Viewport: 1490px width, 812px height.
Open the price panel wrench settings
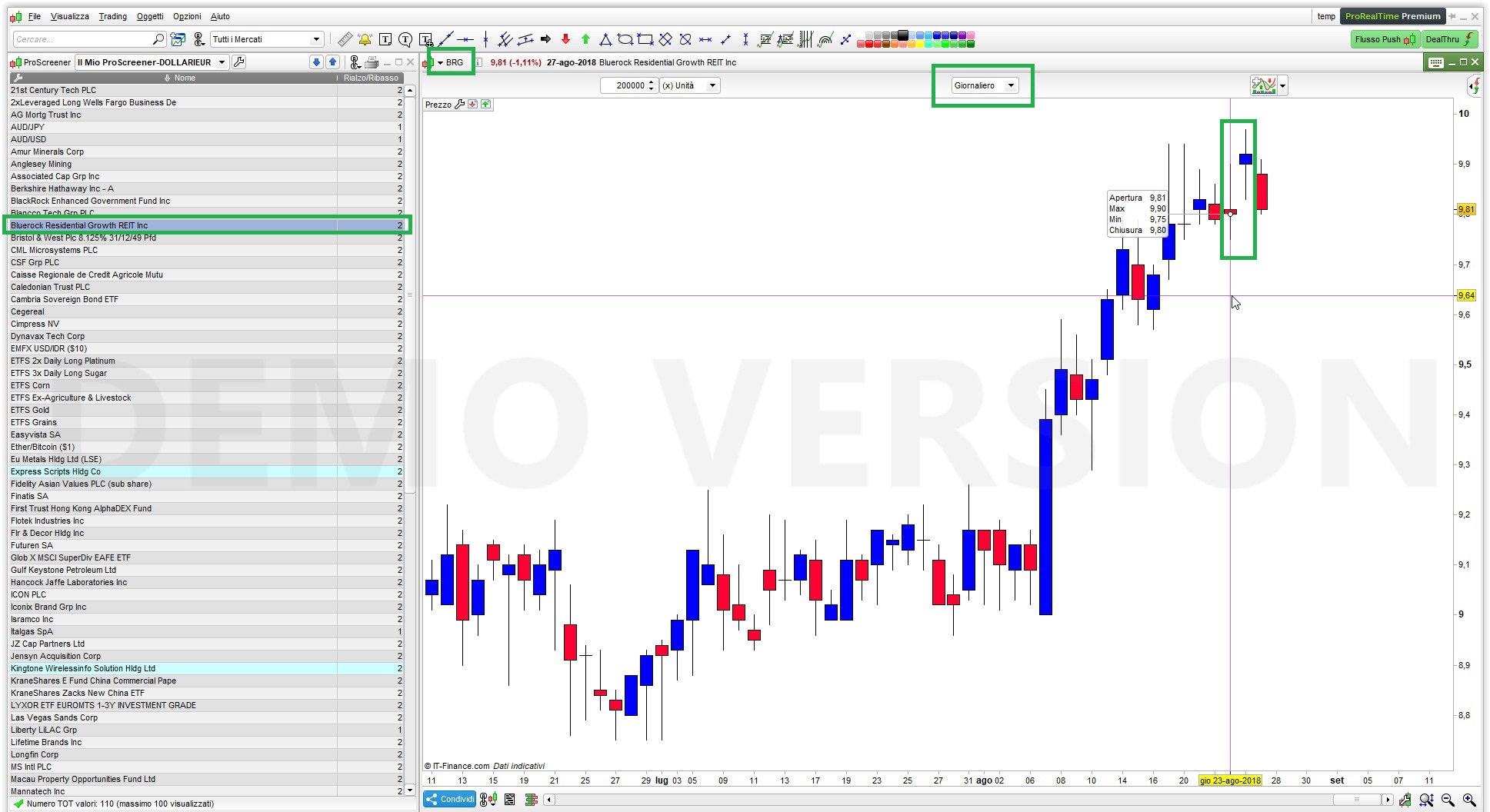(x=460, y=105)
